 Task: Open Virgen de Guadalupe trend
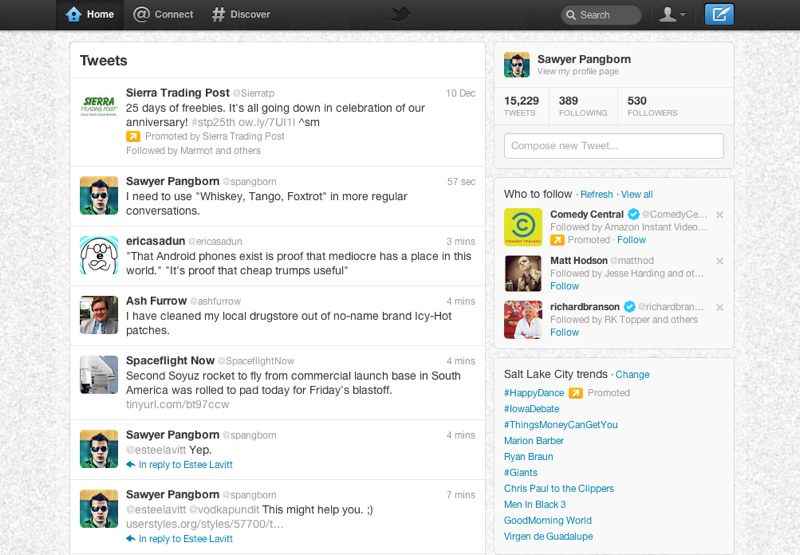click(548, 537)
